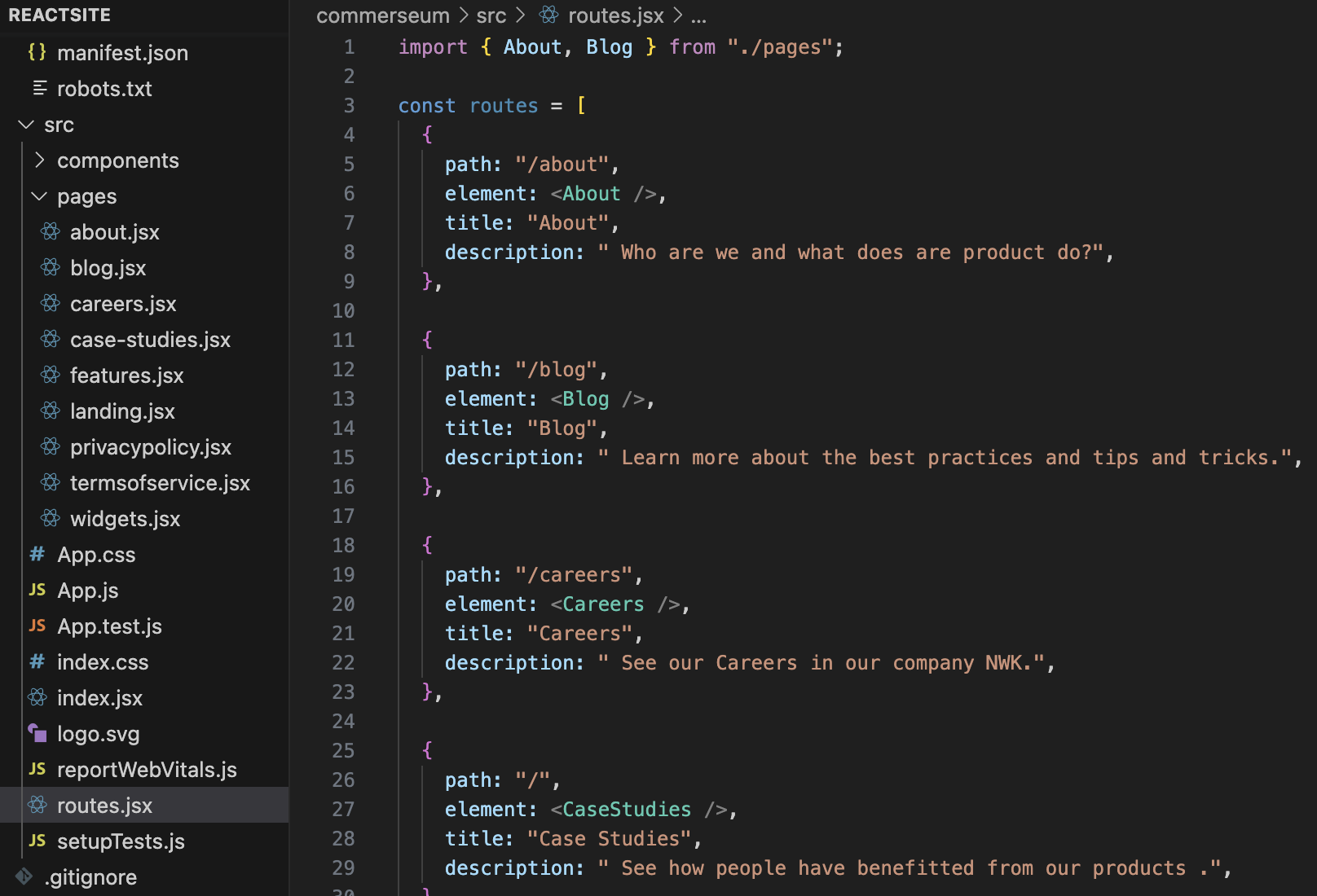Collapse the src folder
Screen dimensions: 1317x896
(26, 125)
